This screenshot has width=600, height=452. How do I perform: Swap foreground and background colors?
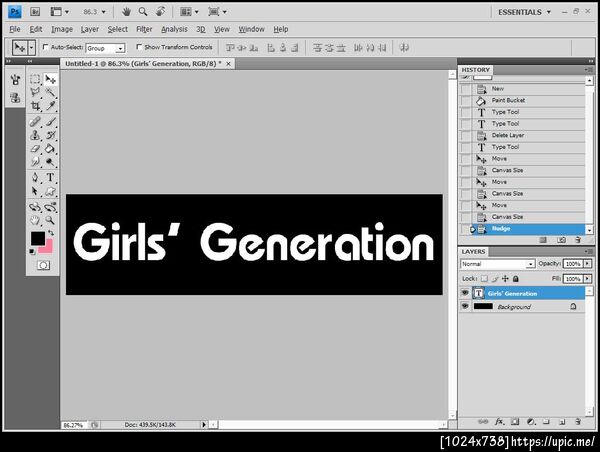(51, 233)
